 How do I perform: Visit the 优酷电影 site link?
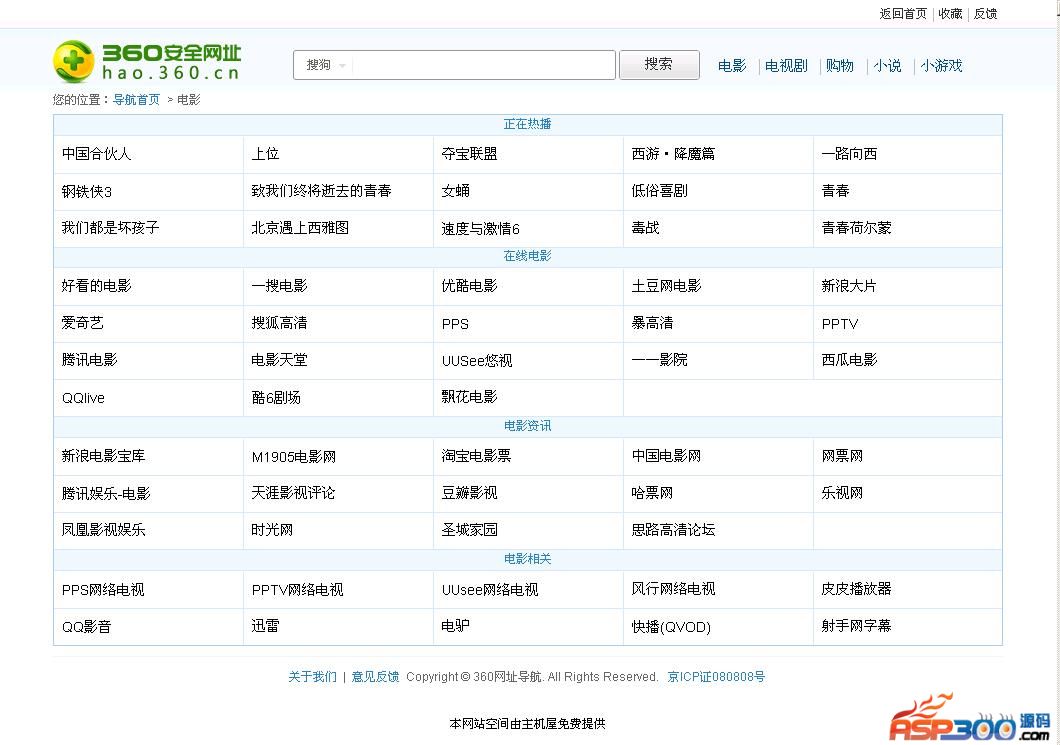point(469,286)
